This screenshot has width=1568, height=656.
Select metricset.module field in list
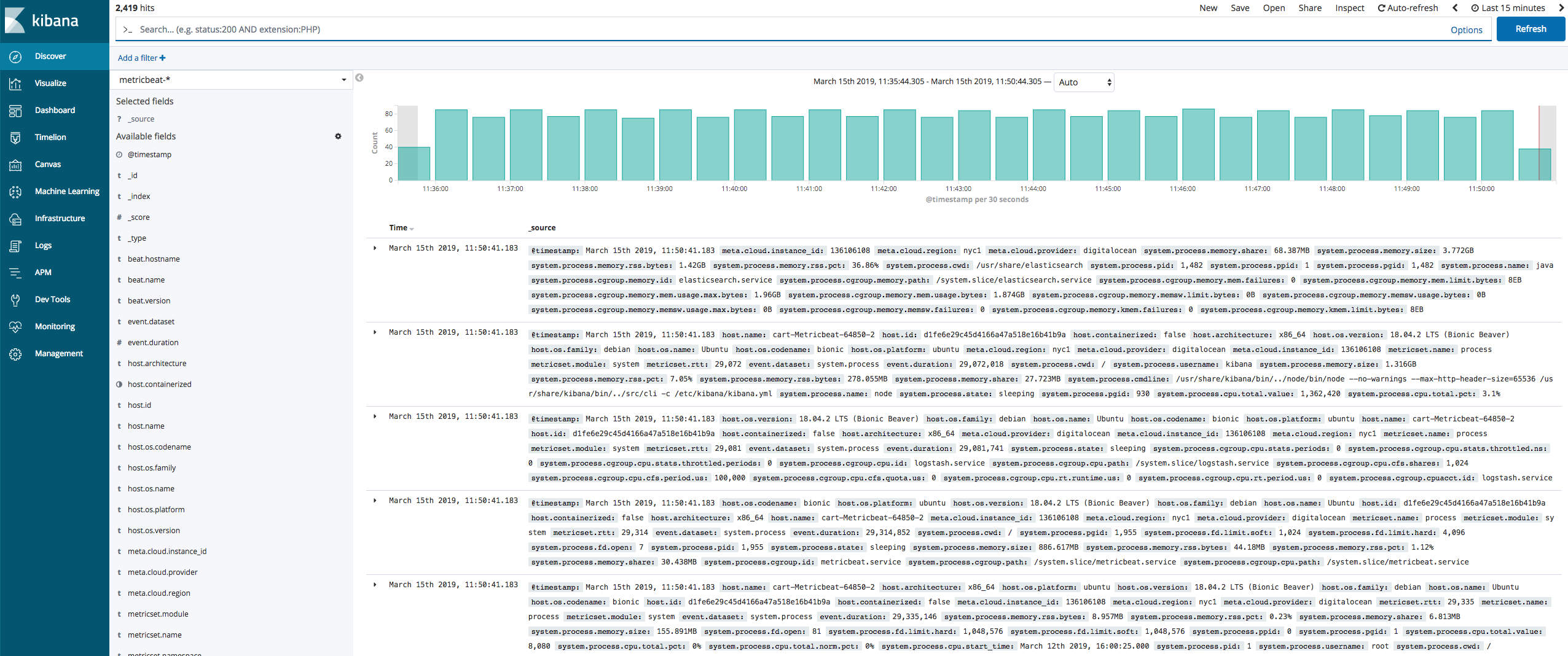coord(158,614)
